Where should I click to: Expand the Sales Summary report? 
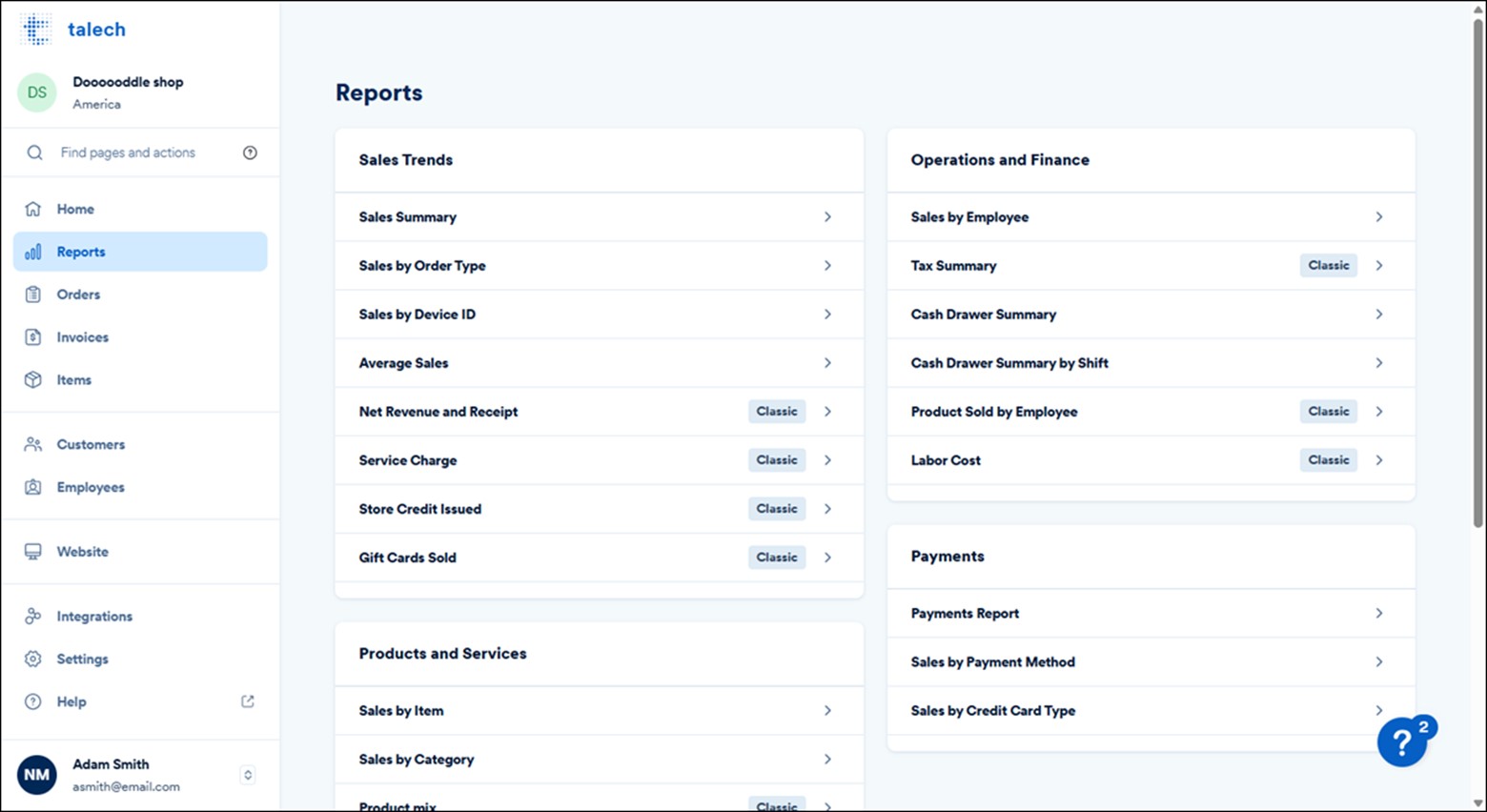click(x=599, y=216)
